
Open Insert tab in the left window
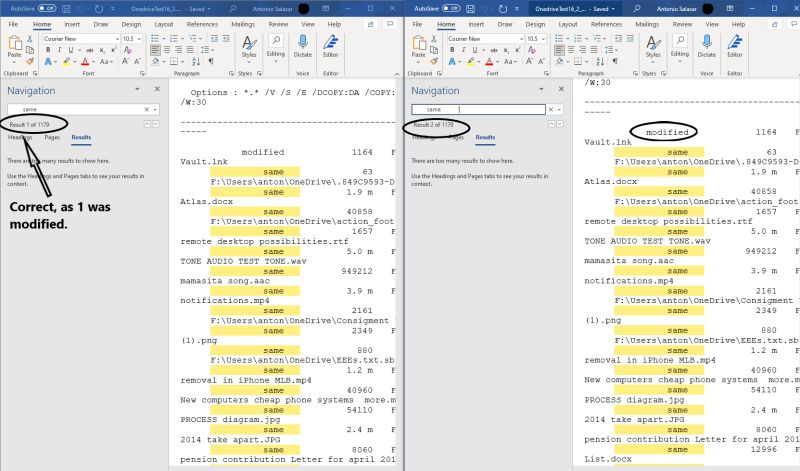72,24
